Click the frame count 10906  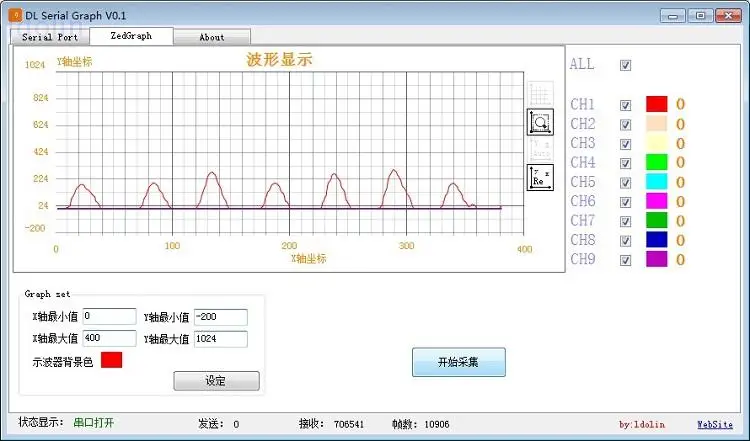click(x=437, y=424)
